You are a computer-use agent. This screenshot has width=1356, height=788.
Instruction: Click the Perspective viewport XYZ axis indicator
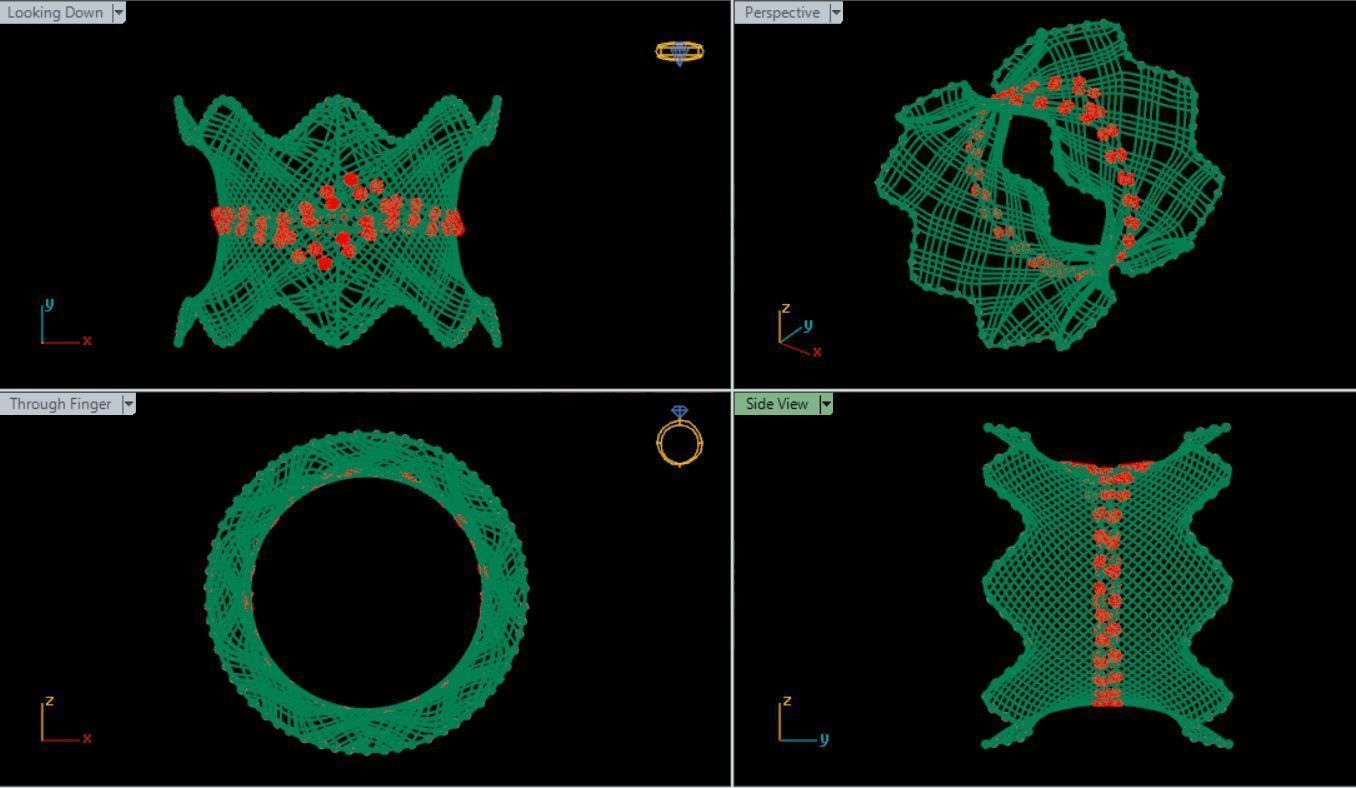800,331
